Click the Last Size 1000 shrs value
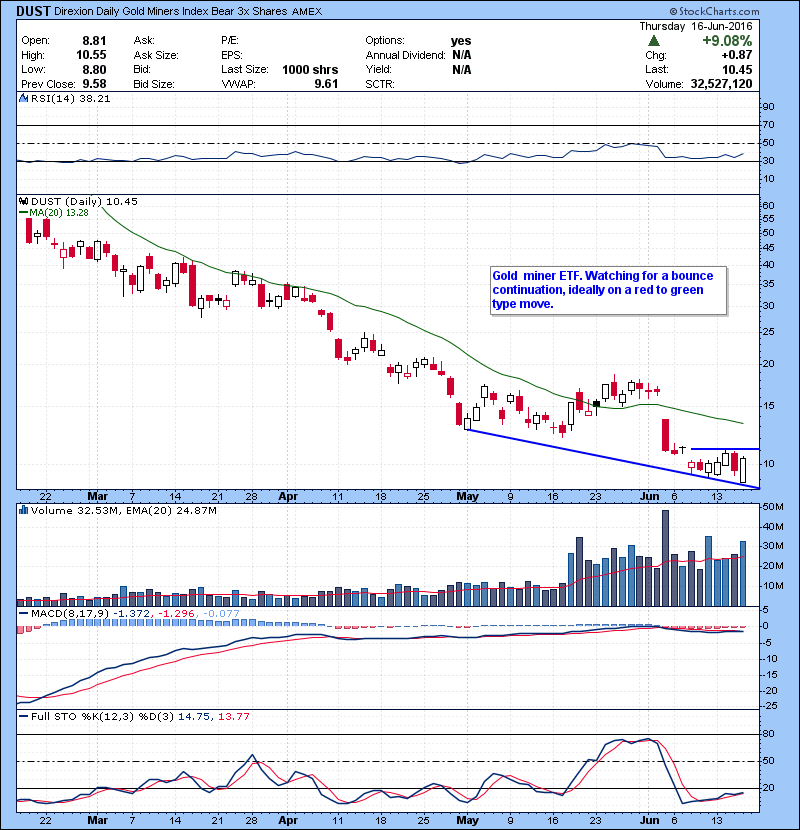This screenshot has width=800, height=830. (x=310, y=69)
